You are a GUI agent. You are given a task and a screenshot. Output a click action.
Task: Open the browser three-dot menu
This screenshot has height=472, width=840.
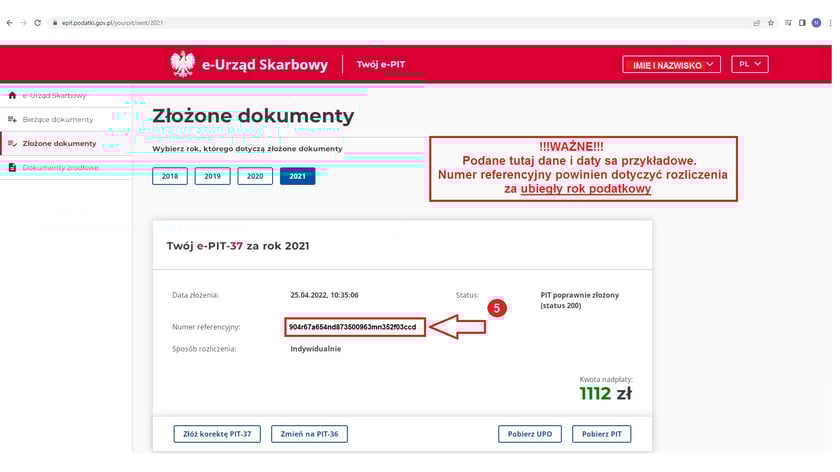(830, 23)
